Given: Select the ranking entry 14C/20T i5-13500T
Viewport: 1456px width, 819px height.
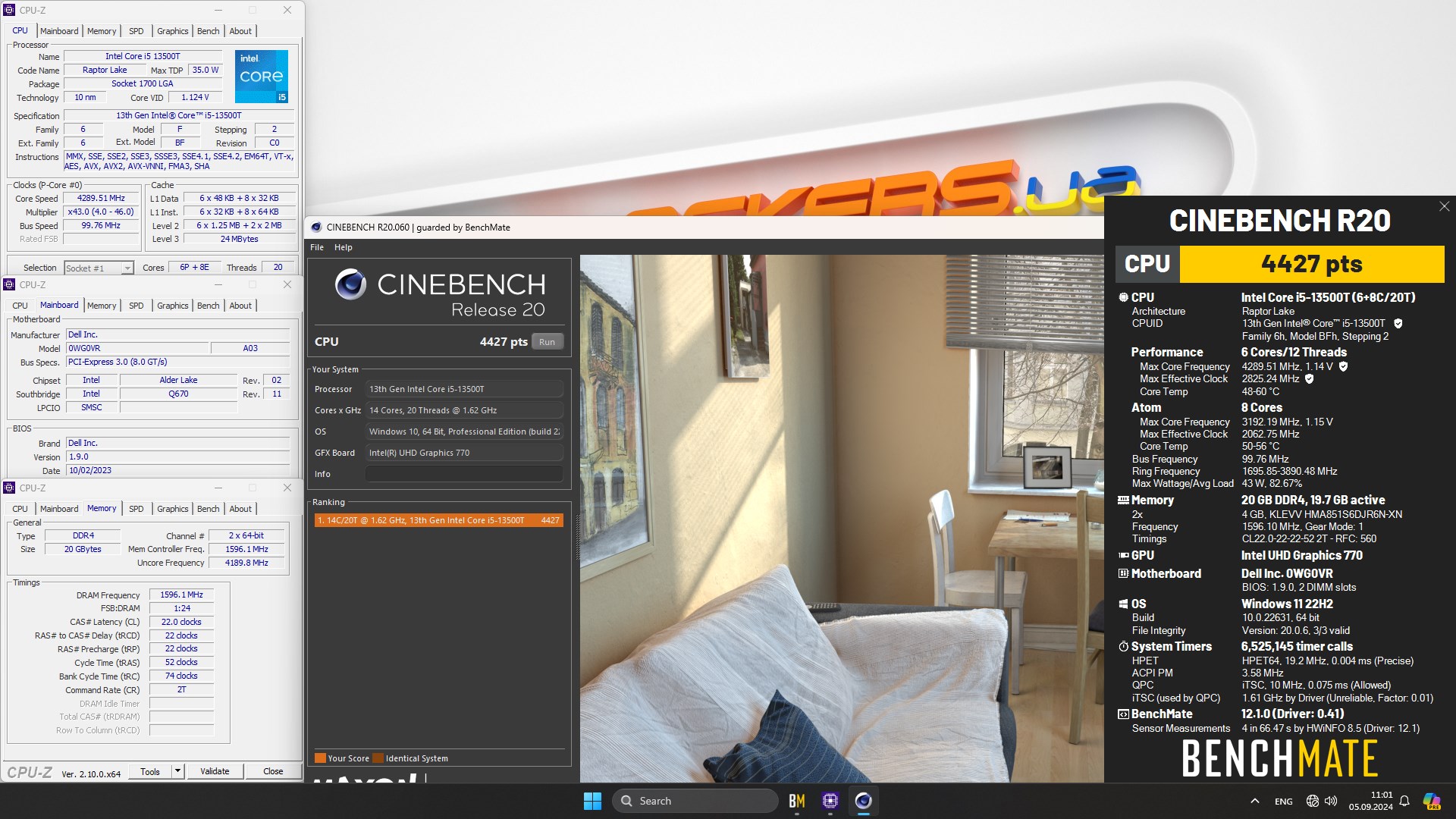Looking at the screenshot, I should 438,520.
